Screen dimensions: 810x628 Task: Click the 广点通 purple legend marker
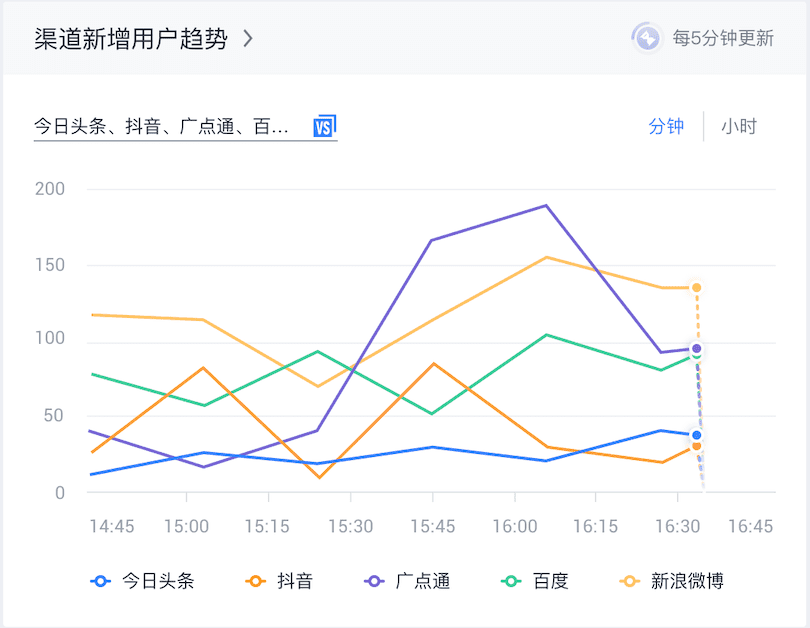[x=375, y=581]
